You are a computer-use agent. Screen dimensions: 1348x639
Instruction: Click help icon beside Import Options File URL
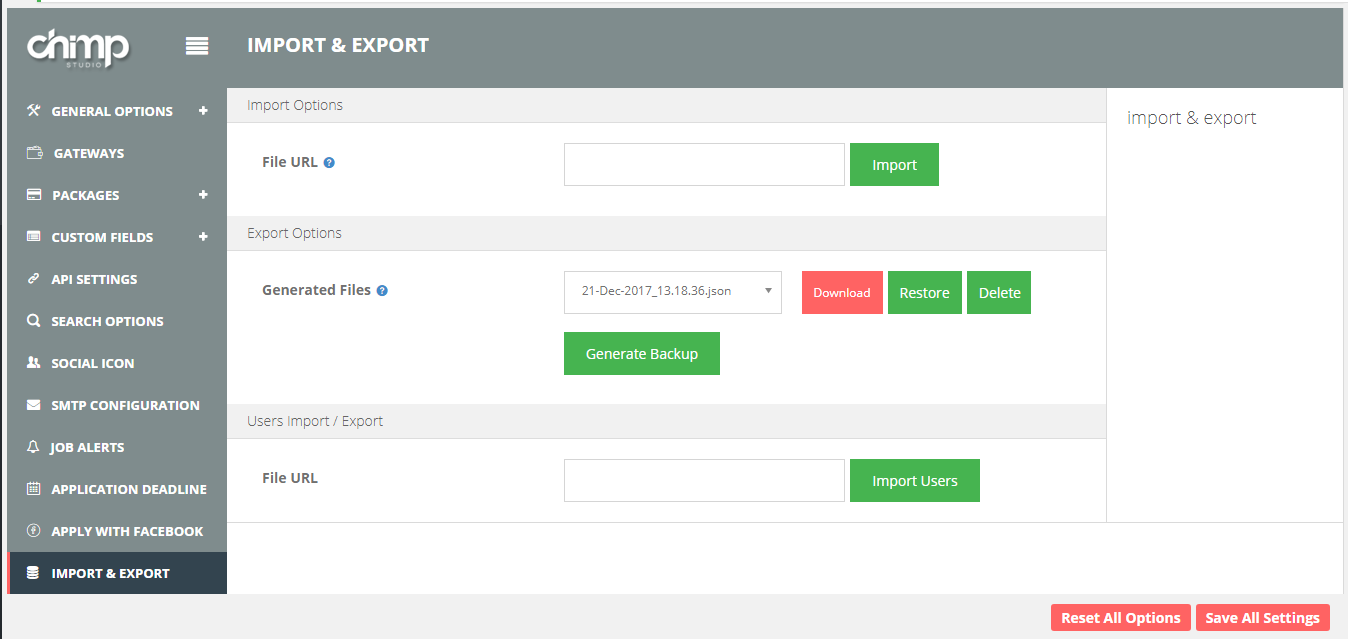(x=329, y=163)
